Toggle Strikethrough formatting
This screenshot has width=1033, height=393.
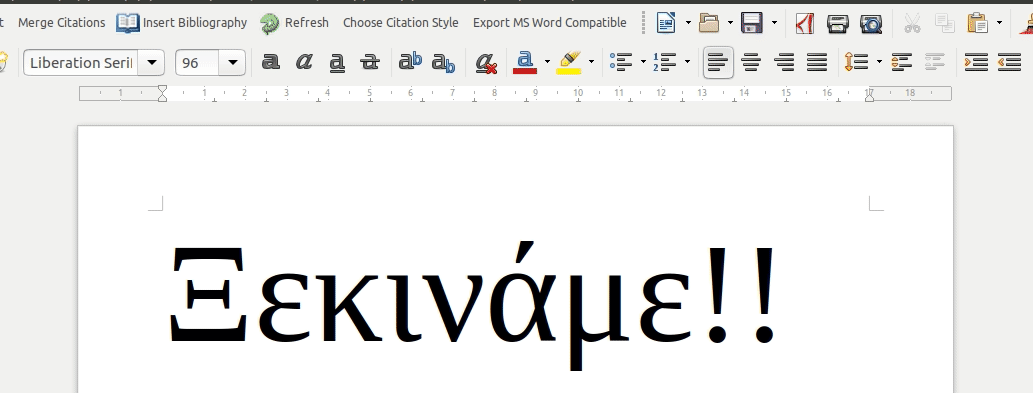click(370, 63)
